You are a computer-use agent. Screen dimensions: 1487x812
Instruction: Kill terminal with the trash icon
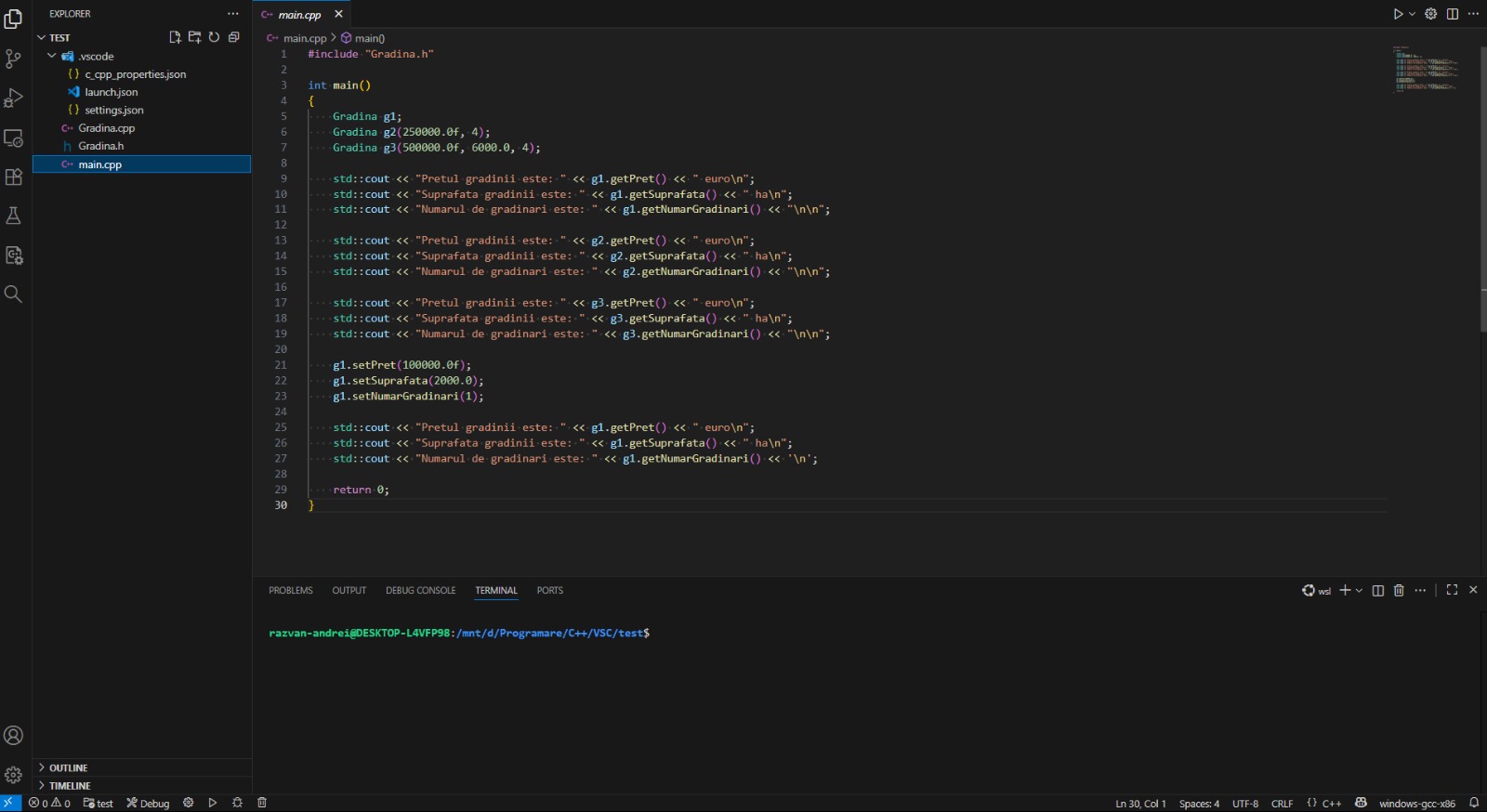coord(1399,591)
